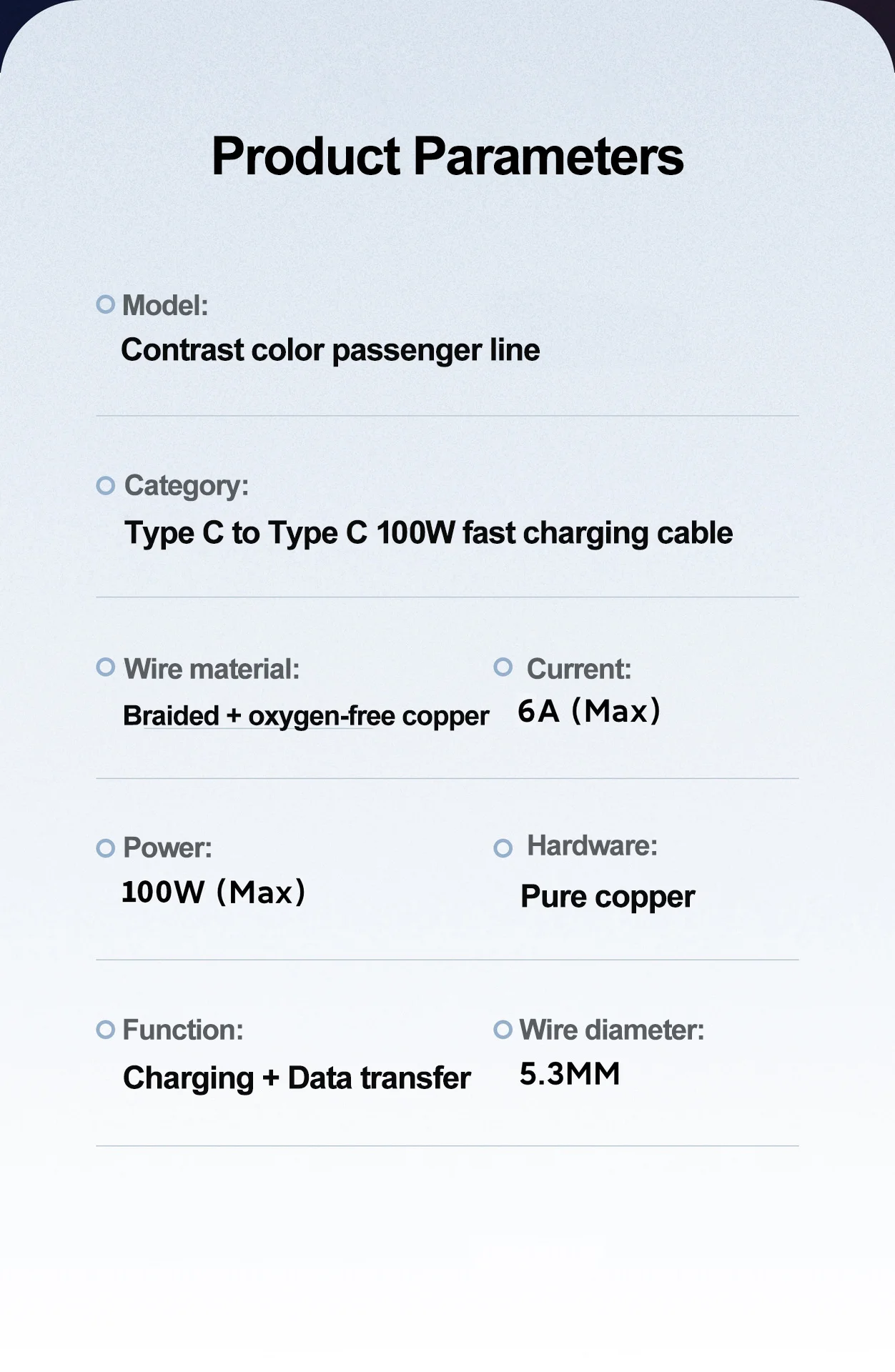Click the 5.3MM wire diameter value
The image size is (895, 1372).
[x=570, y=1074]
